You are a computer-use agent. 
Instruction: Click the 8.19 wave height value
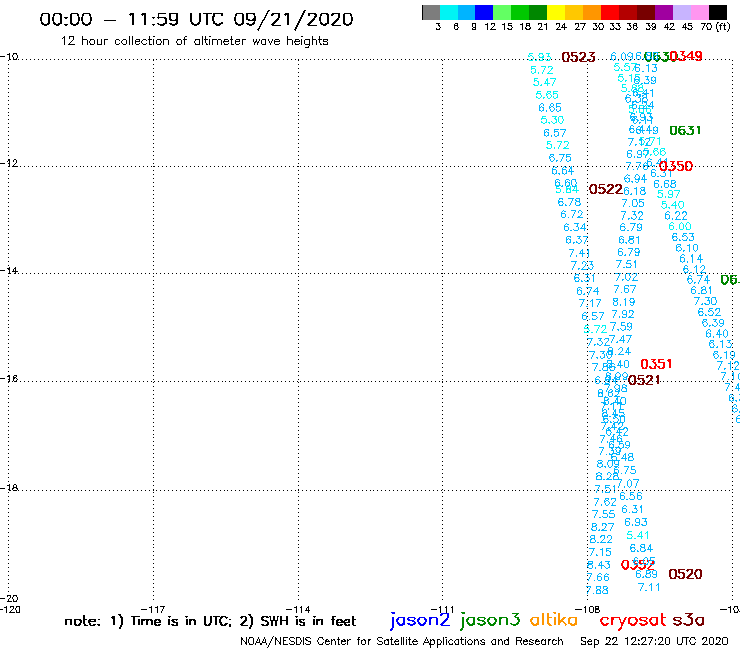coord(623,302)
